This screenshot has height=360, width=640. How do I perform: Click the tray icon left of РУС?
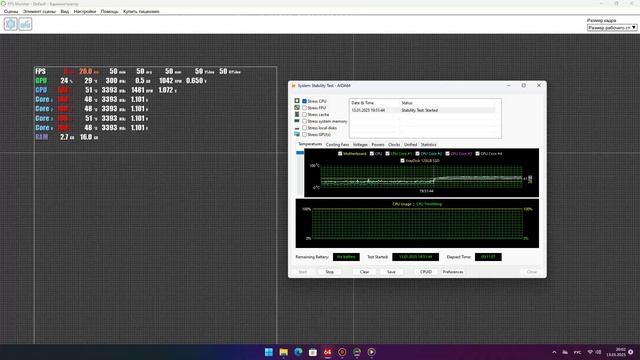click(565, 352)
